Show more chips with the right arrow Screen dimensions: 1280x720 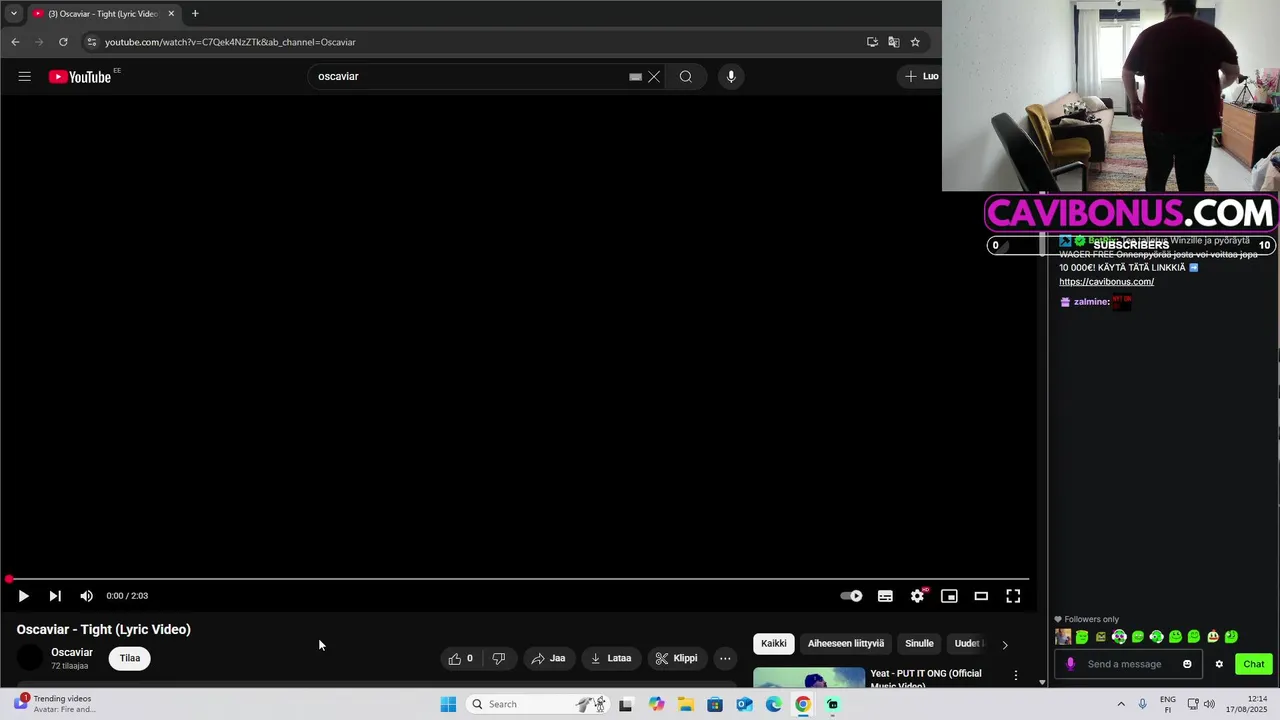1005,645
